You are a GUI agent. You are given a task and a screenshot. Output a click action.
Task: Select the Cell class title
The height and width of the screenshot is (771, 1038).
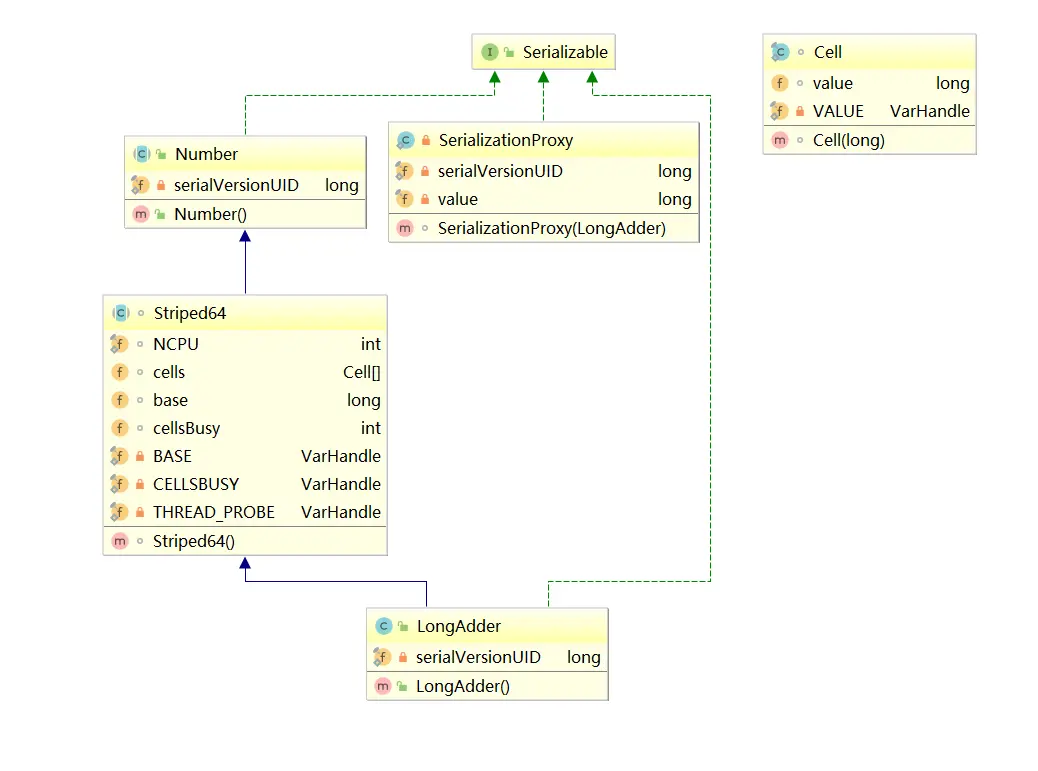click(x=827, y=52)
